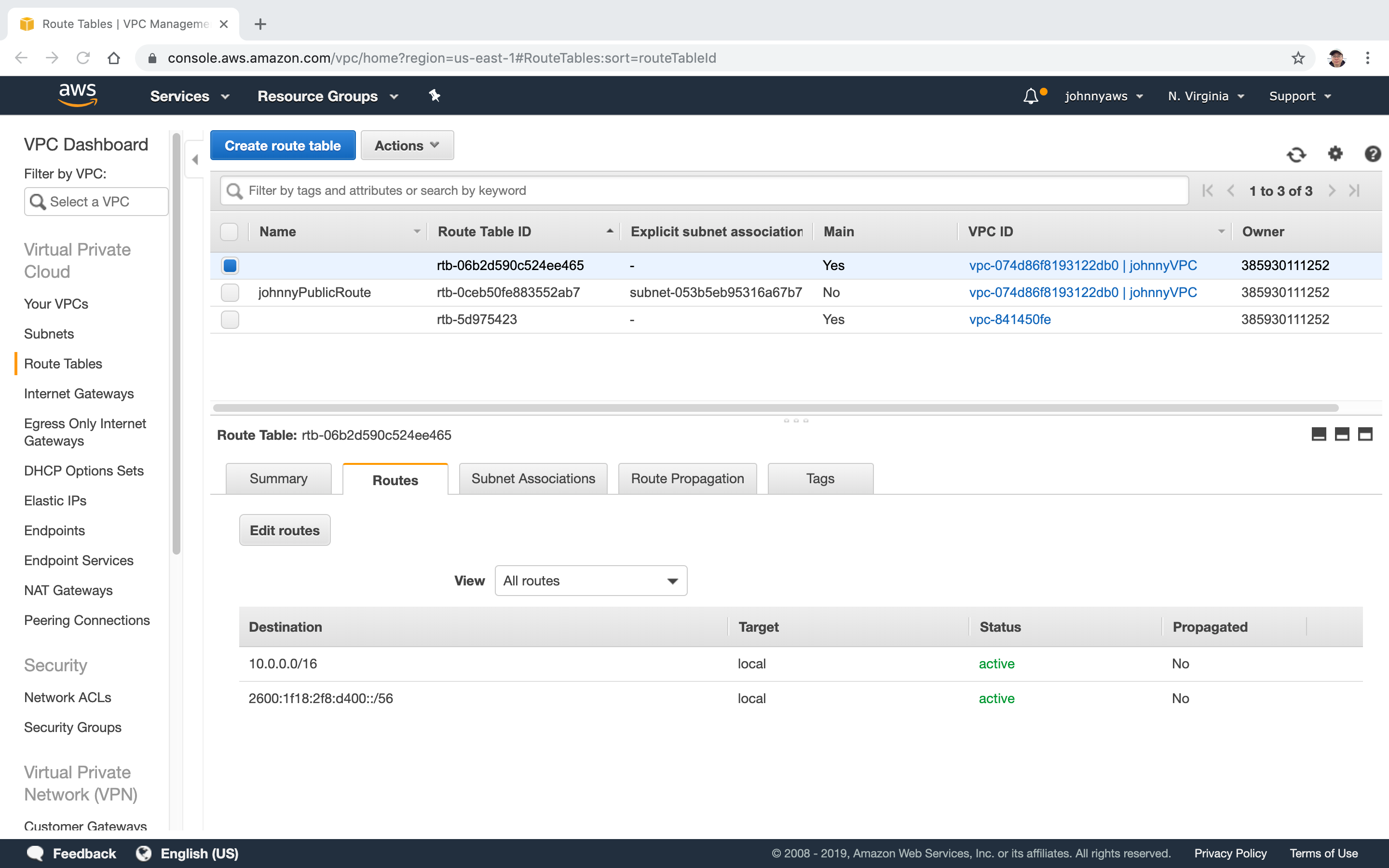Click the Feedback speech bubble icon
The height and width of the screenshot is (868, 1389).
[x=36, y=853]
